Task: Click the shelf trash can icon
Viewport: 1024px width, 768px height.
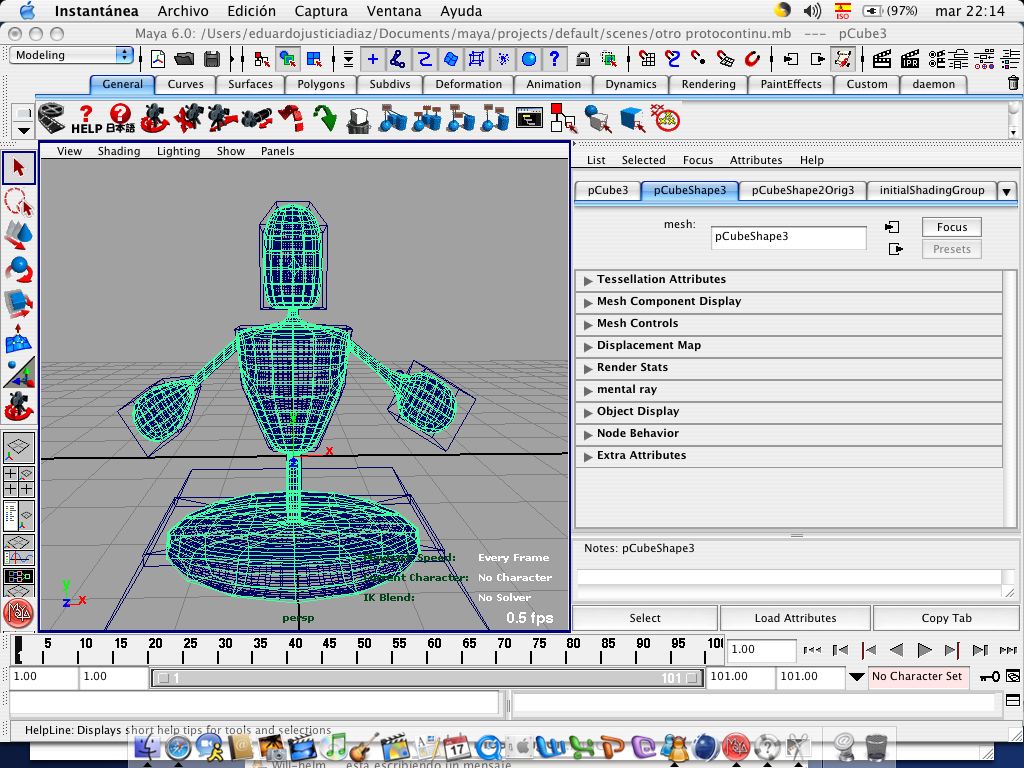Action: point(1013,83)
